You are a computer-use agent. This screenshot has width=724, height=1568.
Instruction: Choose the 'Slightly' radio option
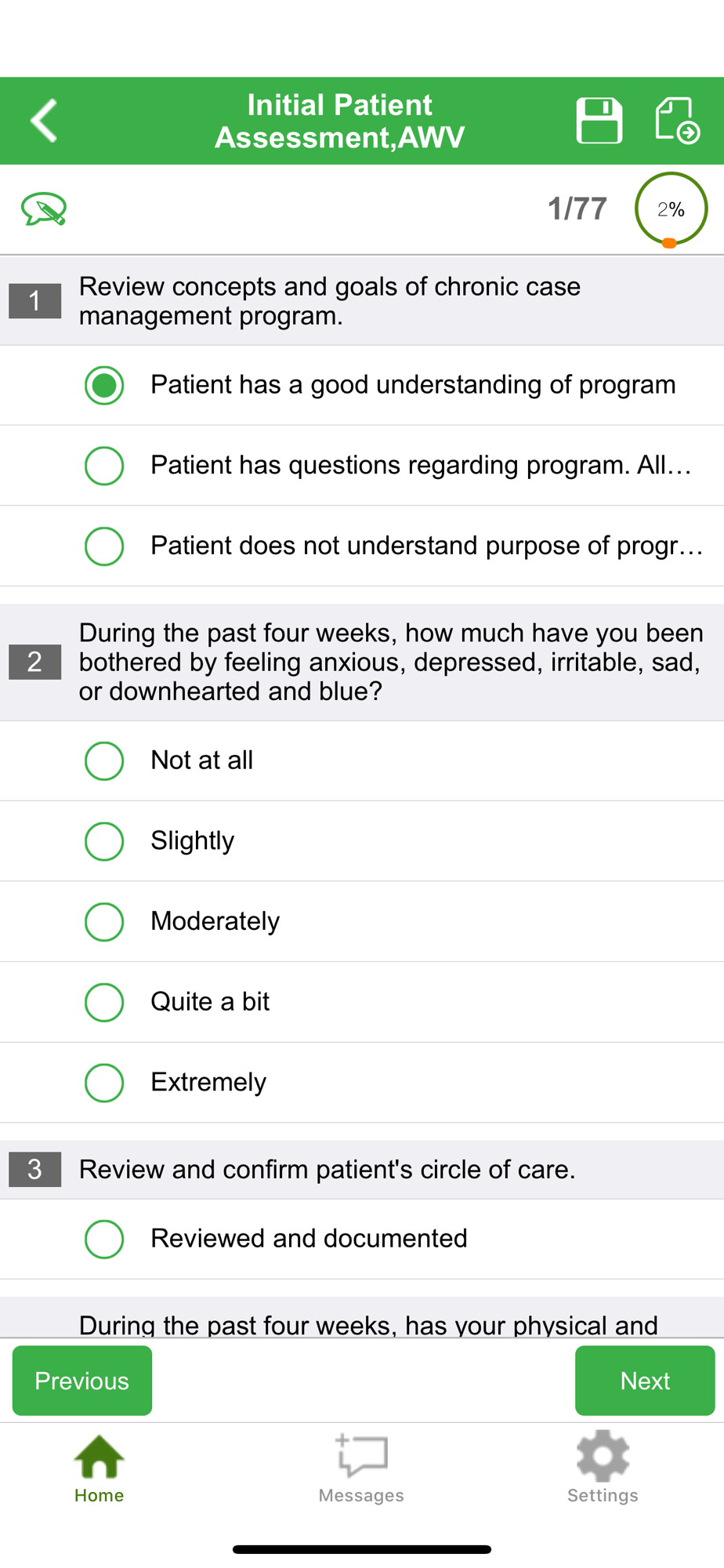[x=362, y=841]
